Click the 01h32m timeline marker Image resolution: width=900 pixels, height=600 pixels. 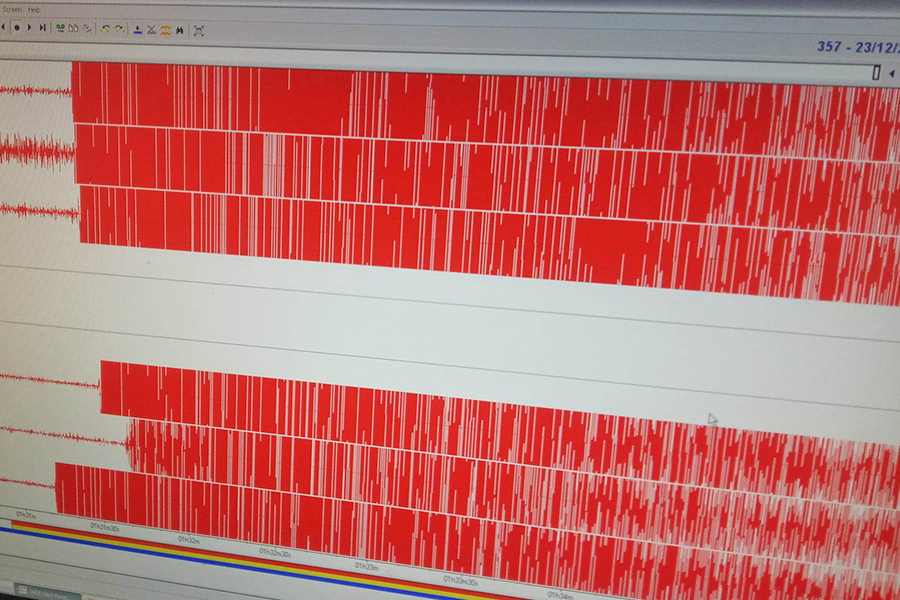pos(187,540)
